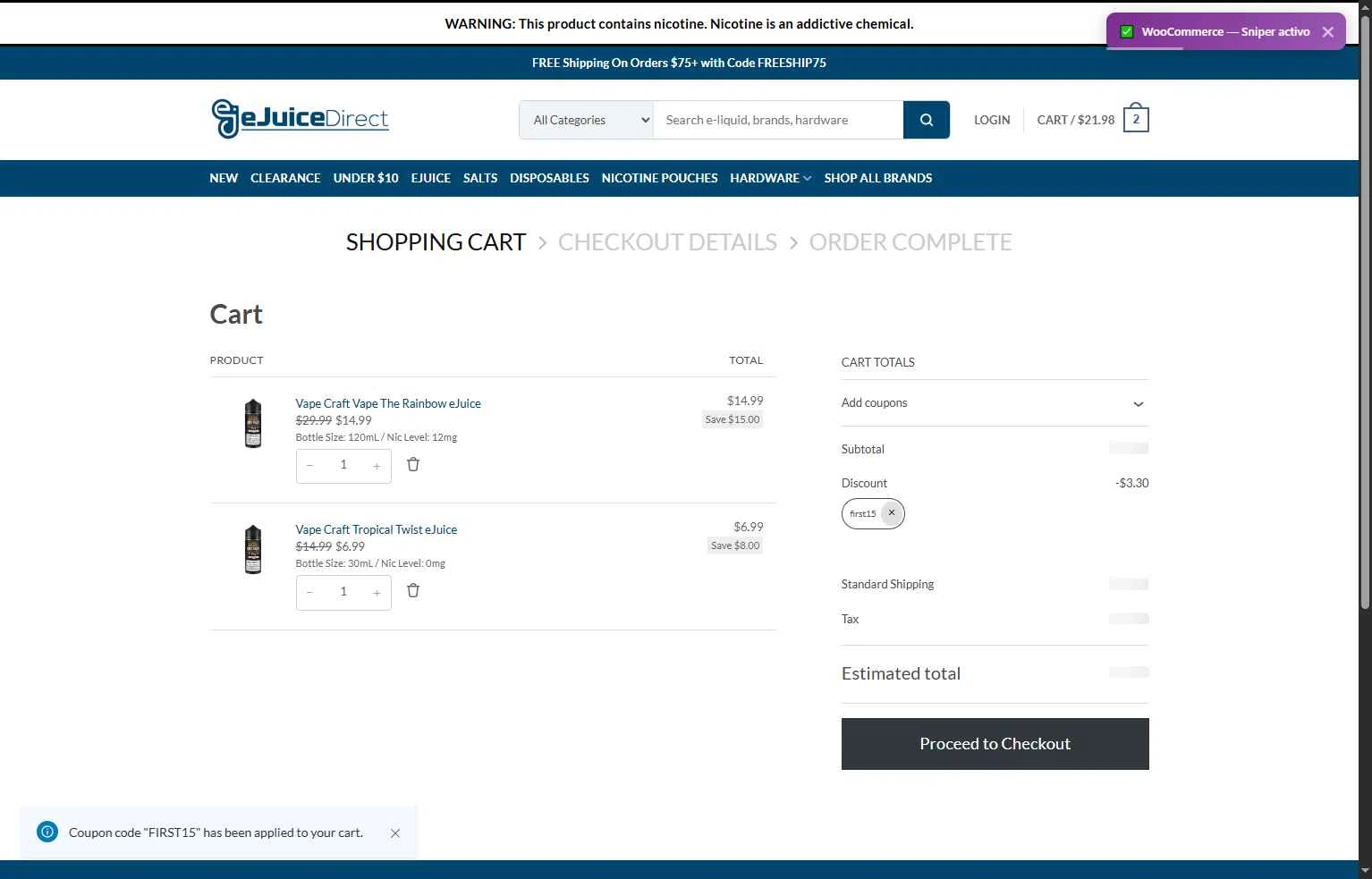Click the green checkmark in Sniper popup
This screenshot has height=879, width=1372.
1127,31
